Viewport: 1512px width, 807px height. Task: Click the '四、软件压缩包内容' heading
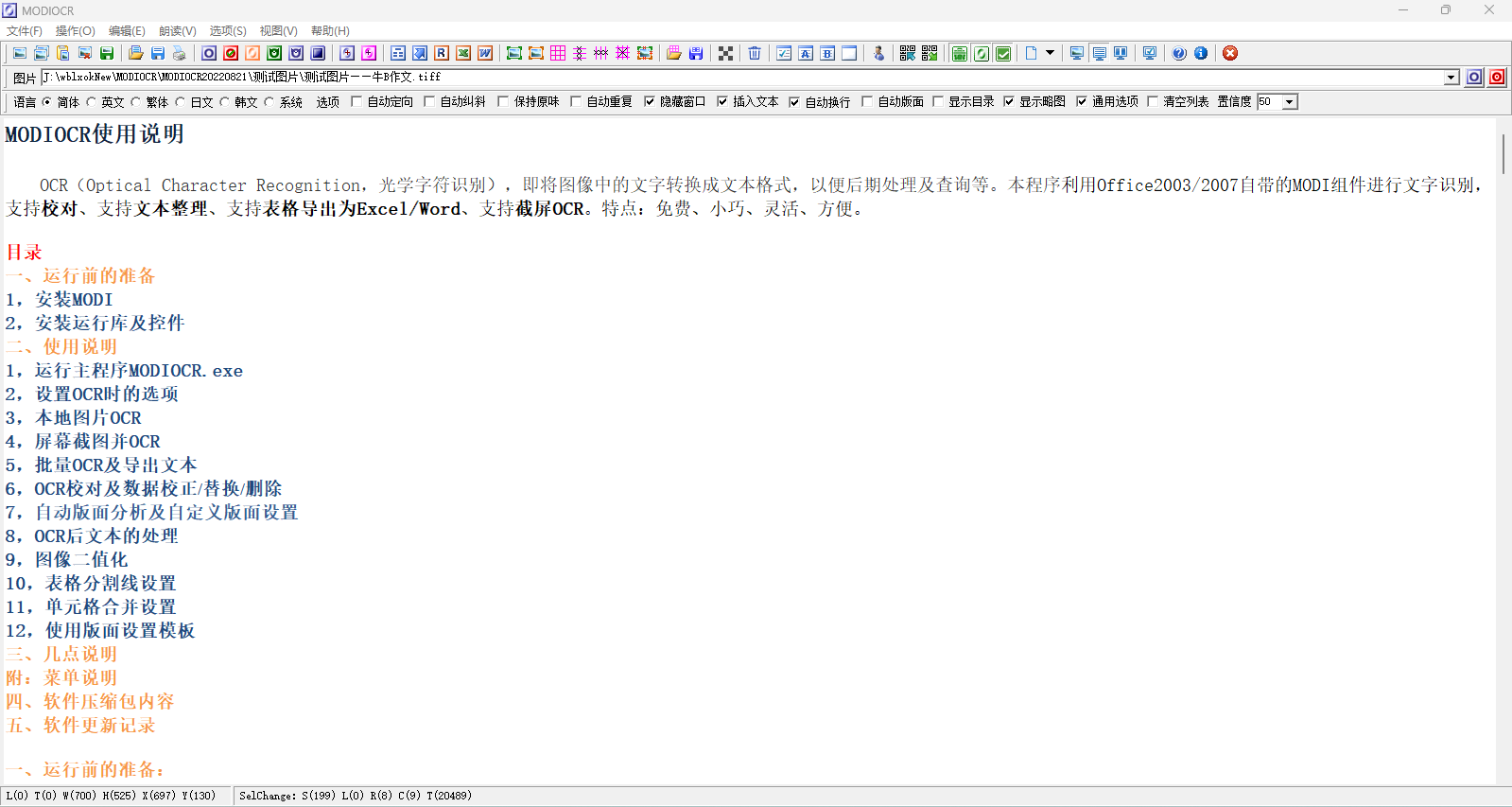90,702
